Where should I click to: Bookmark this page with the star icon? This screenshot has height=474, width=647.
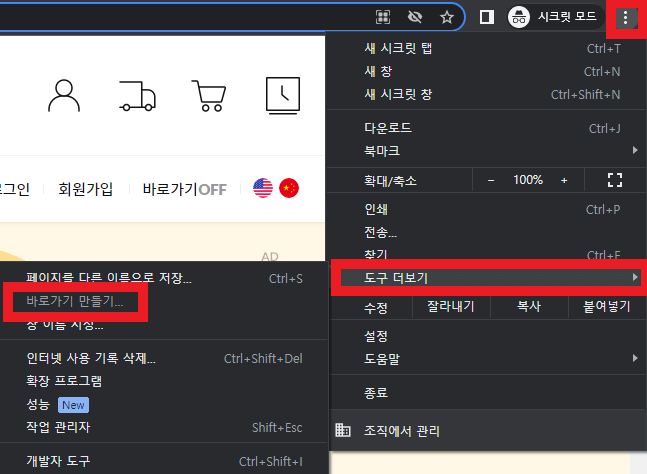tap(446, 17)
